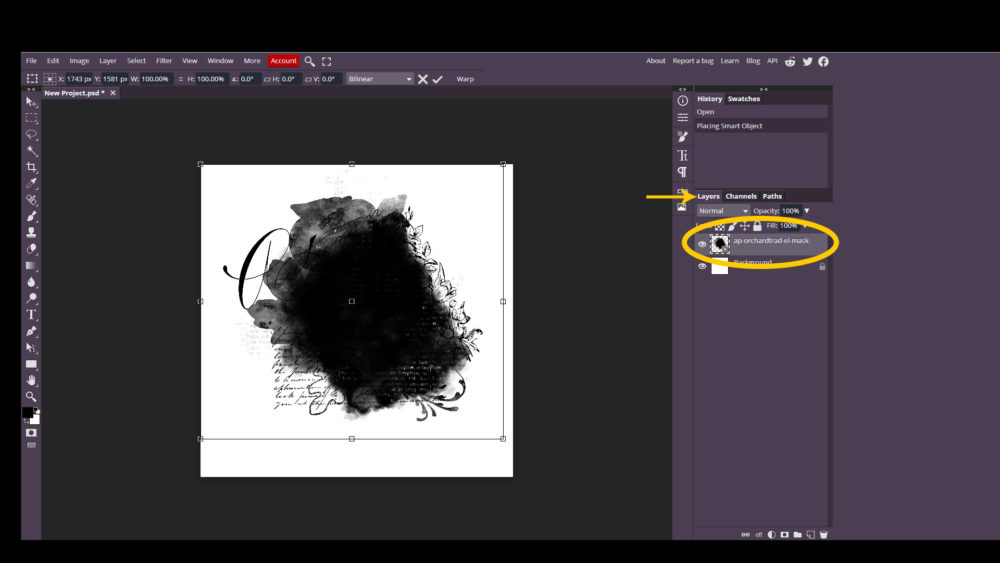Toggle the lock all layer icon
1000x563 pixels.
click(x=757, y=226)
